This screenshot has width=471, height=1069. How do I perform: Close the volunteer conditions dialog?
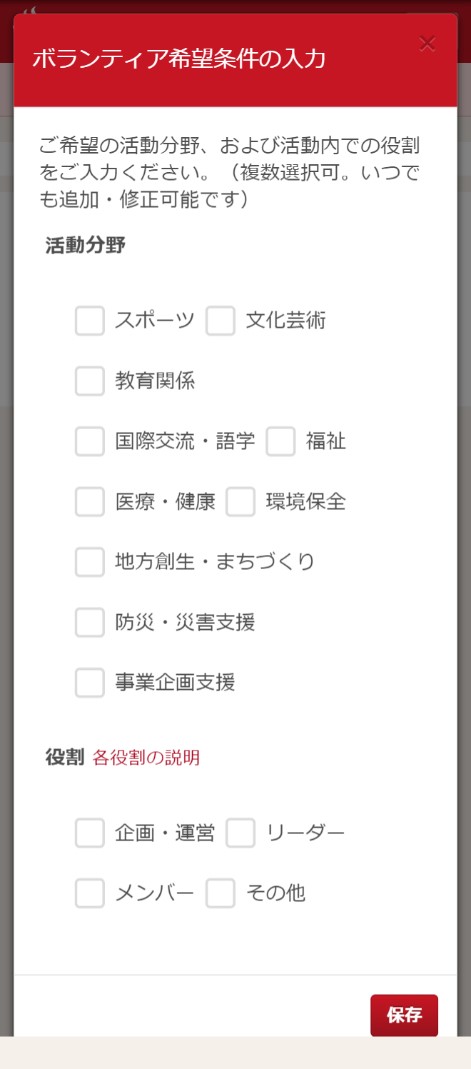[x=427, y=44]
